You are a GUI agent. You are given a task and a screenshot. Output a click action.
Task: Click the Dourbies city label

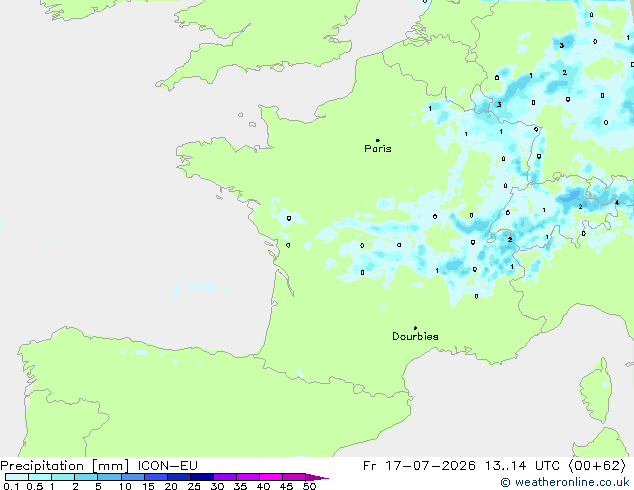415,336
